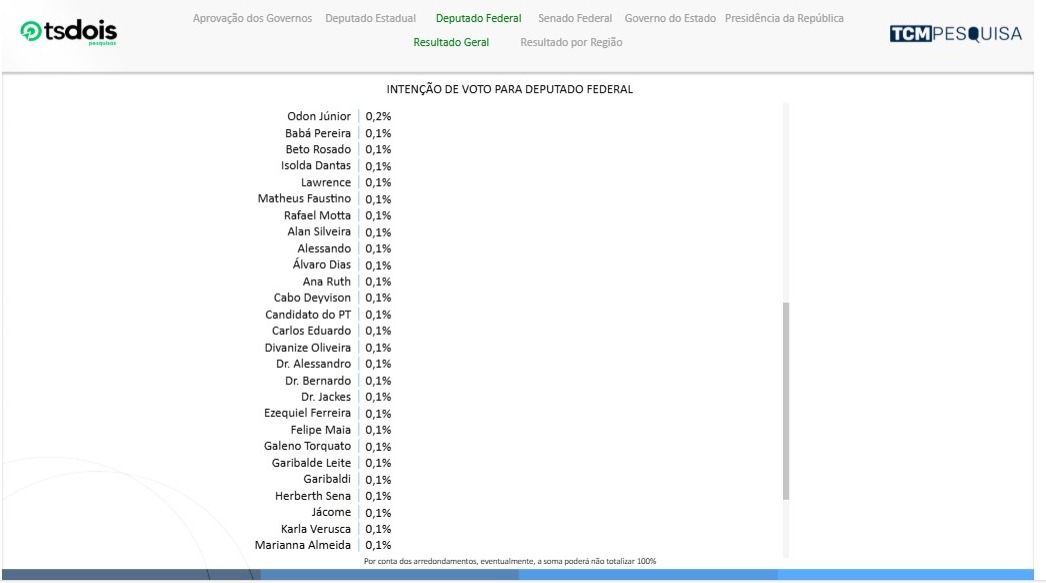Open the Governo do Estado tab
1046x583 pixels.
pos(670,18)
